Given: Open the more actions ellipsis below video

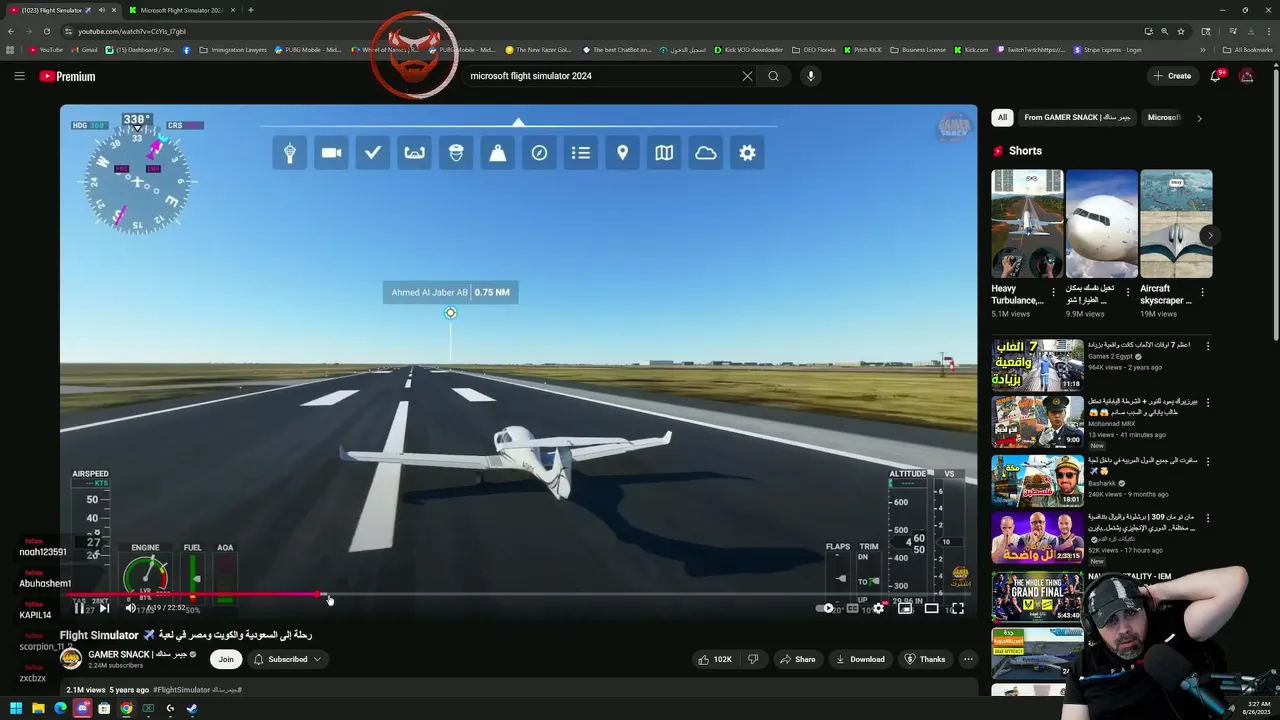Looking at the screenshot, I should (968, 659).
